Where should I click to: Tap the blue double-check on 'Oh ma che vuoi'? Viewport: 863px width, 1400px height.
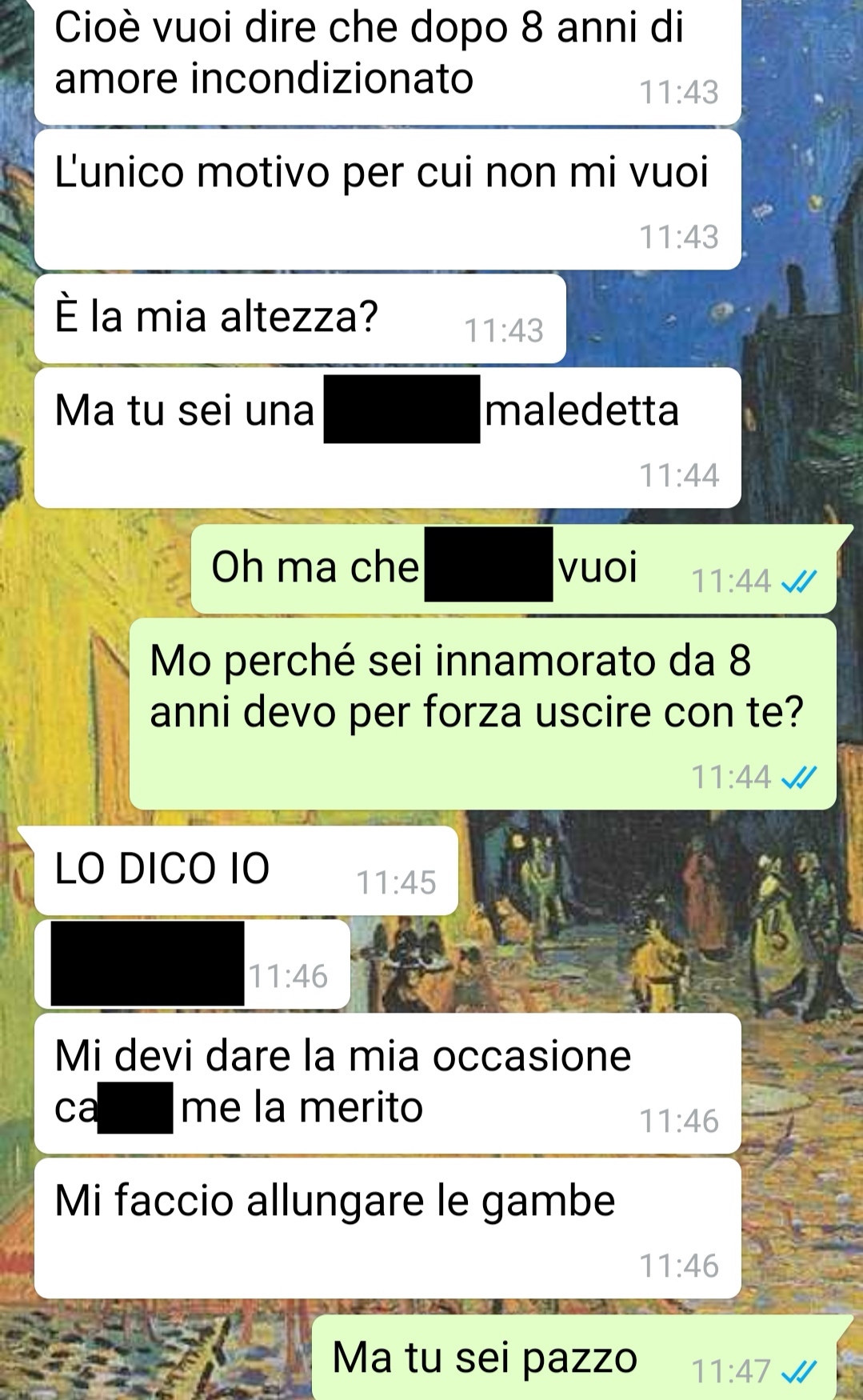click(x=799, y=582)
